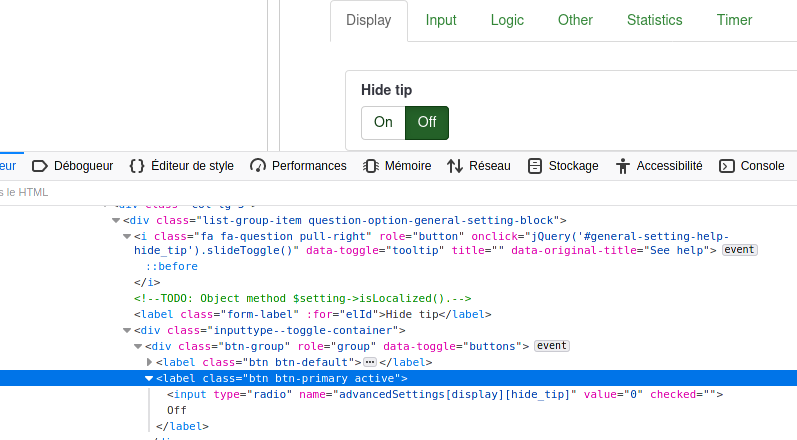Image resolution: width=797 pixels, height=440 pixels.
Task: Click the event badge on btn-group div
Action: (x=551, y=346)
